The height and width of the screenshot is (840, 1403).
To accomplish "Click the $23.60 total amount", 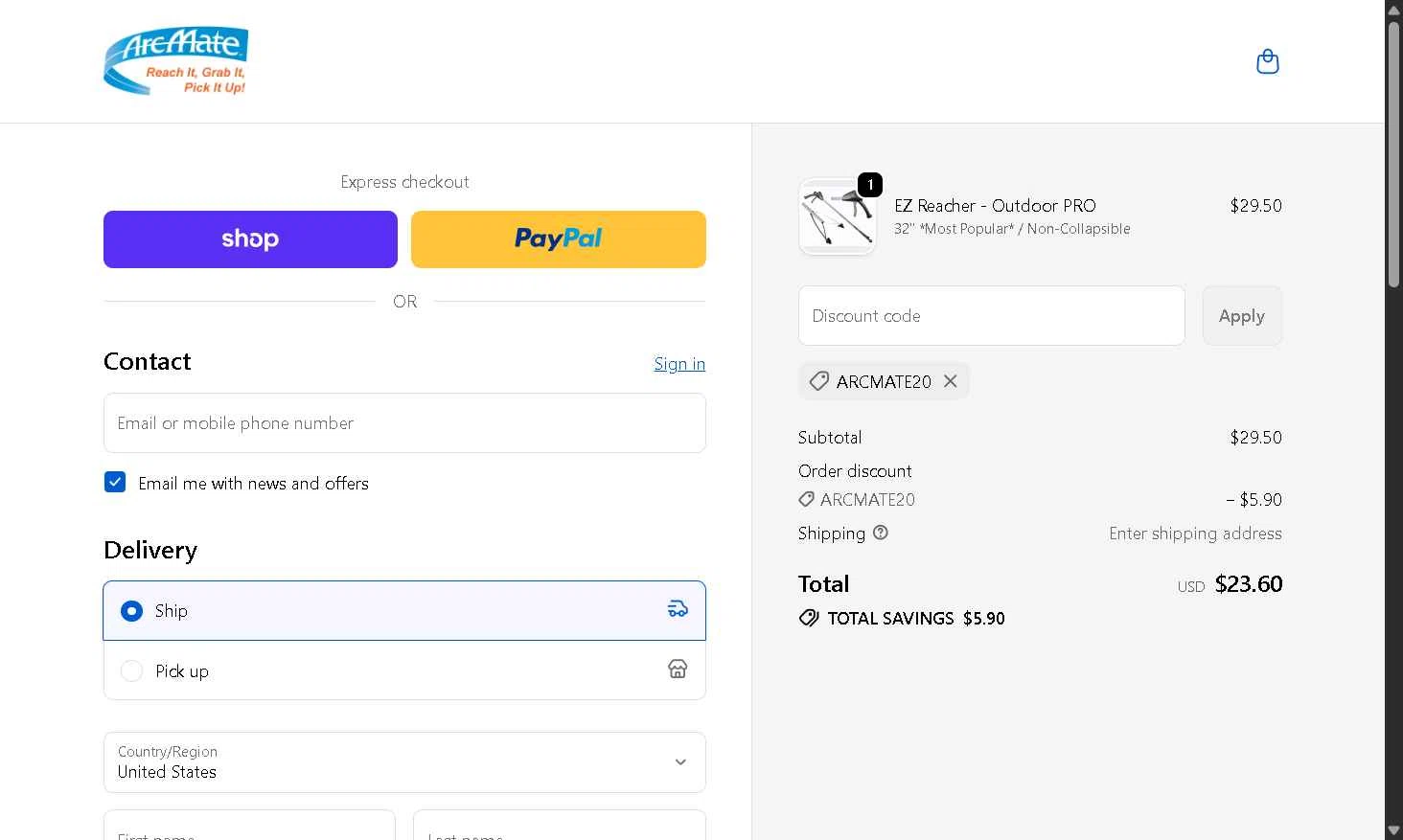I will 1249,584.
